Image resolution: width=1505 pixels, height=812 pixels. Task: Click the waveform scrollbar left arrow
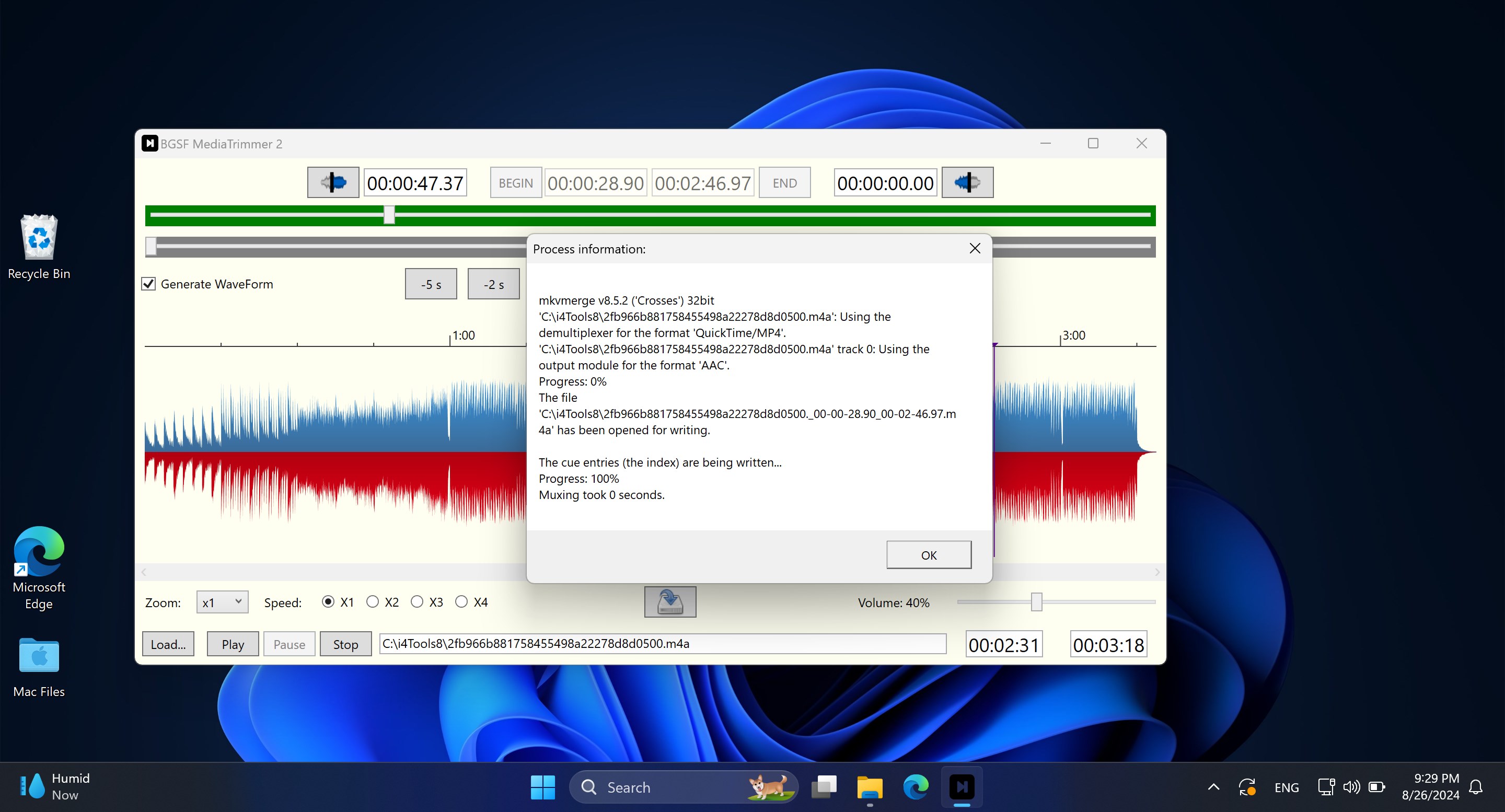(x=144, y=572)
